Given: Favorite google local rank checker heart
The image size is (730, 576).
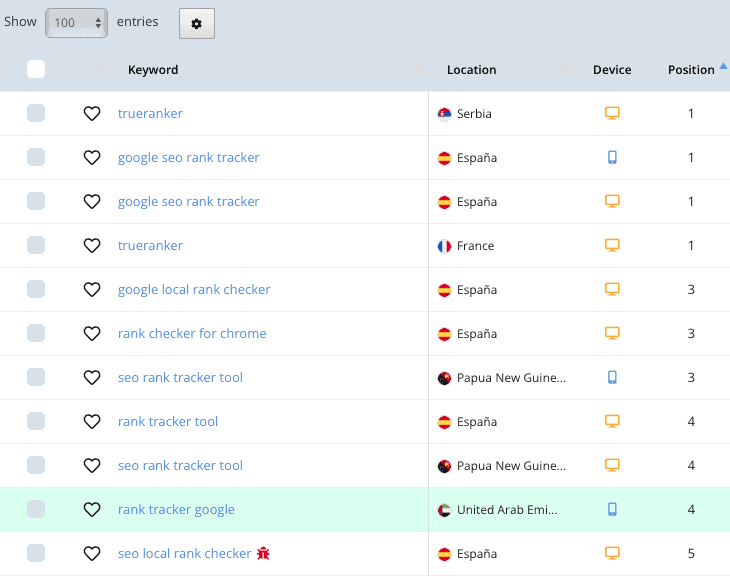Looking at the screenshot, I should (x=92, y=289).
